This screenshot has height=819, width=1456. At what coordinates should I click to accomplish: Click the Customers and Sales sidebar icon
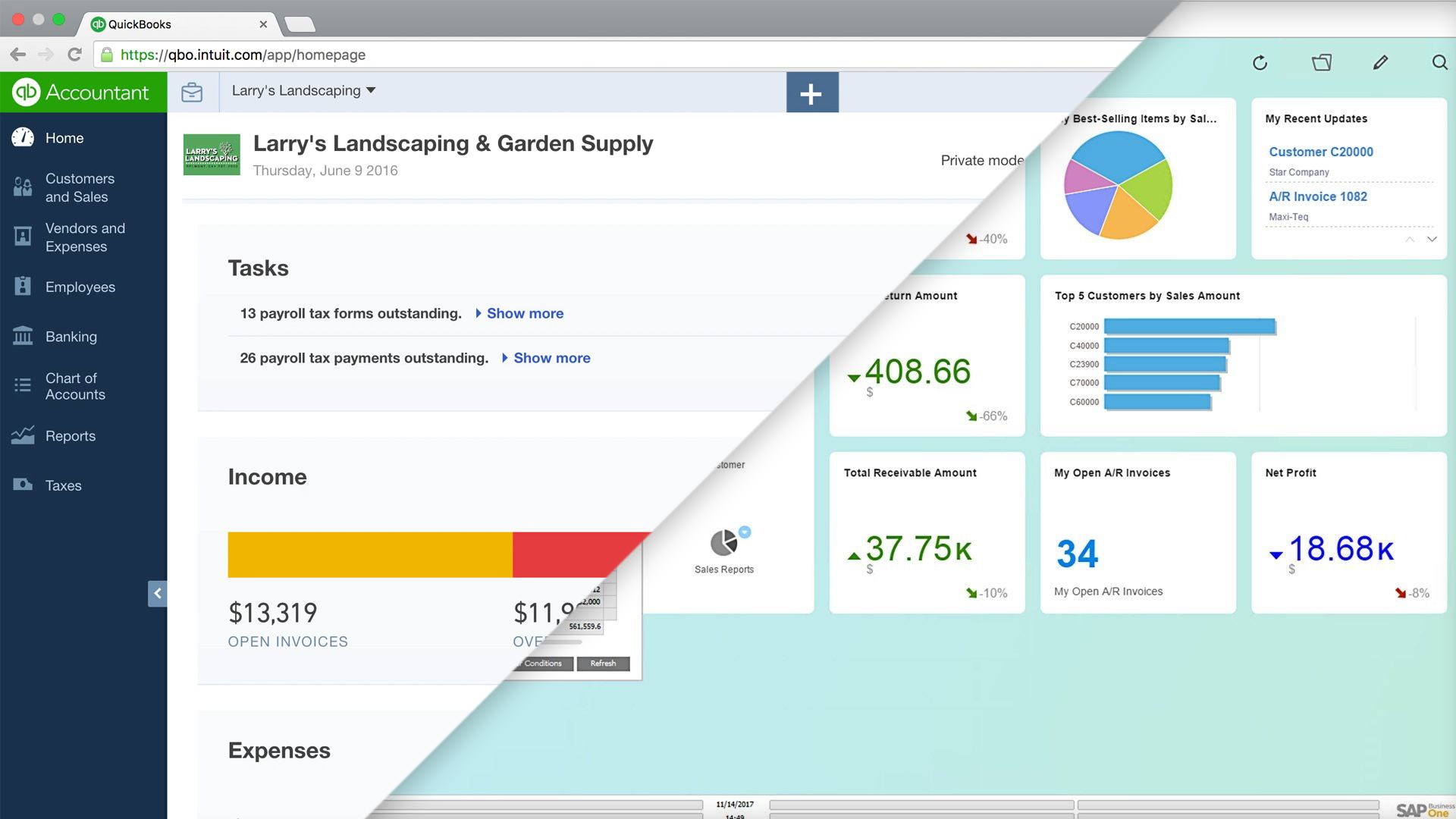tap(23, 187)
